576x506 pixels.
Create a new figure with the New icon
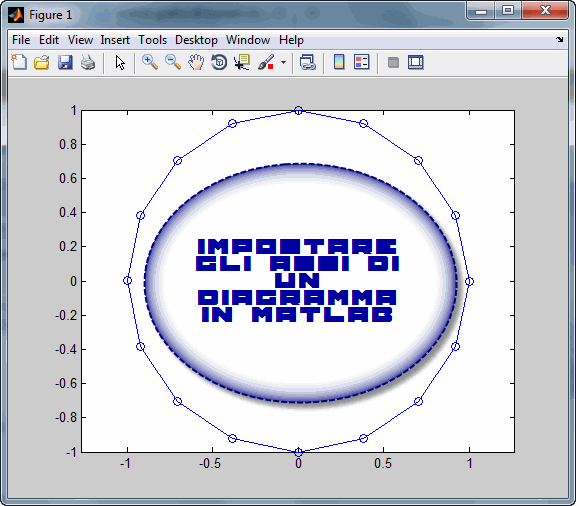(x=19, y=62)
